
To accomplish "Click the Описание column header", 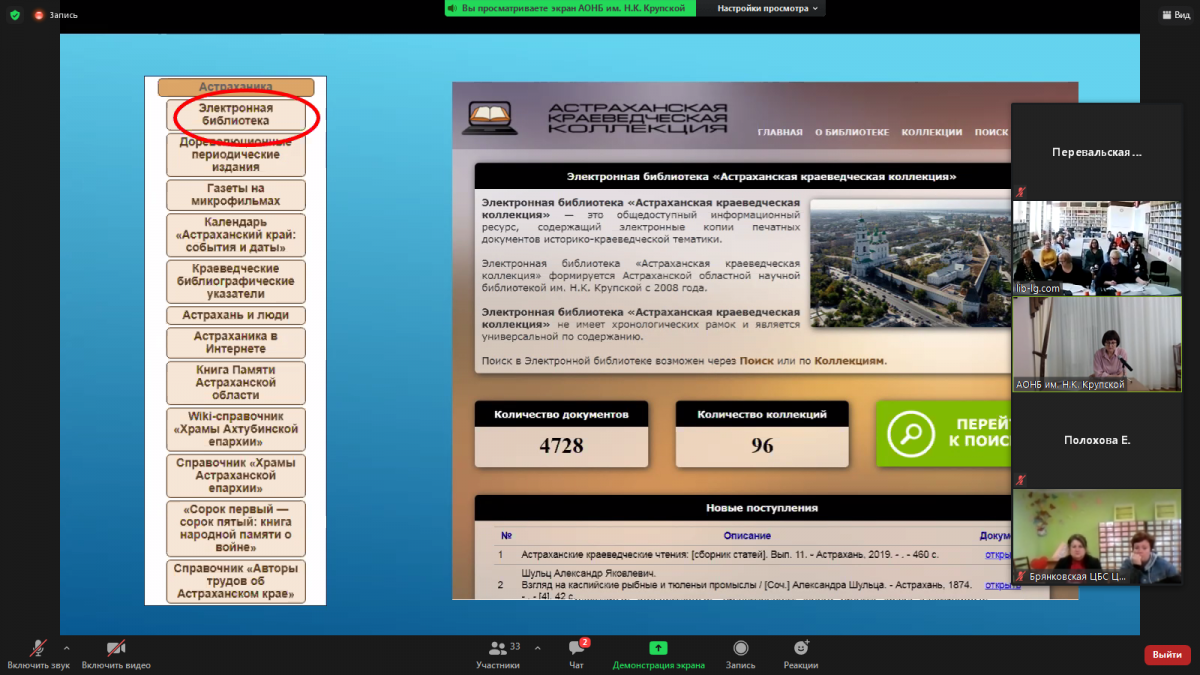I will pos(747,536).
